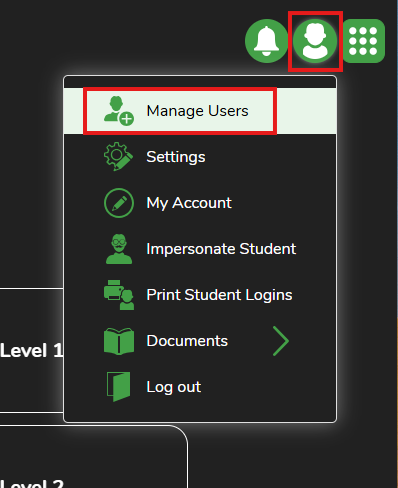Click the Log out door icon

point(118,387)
